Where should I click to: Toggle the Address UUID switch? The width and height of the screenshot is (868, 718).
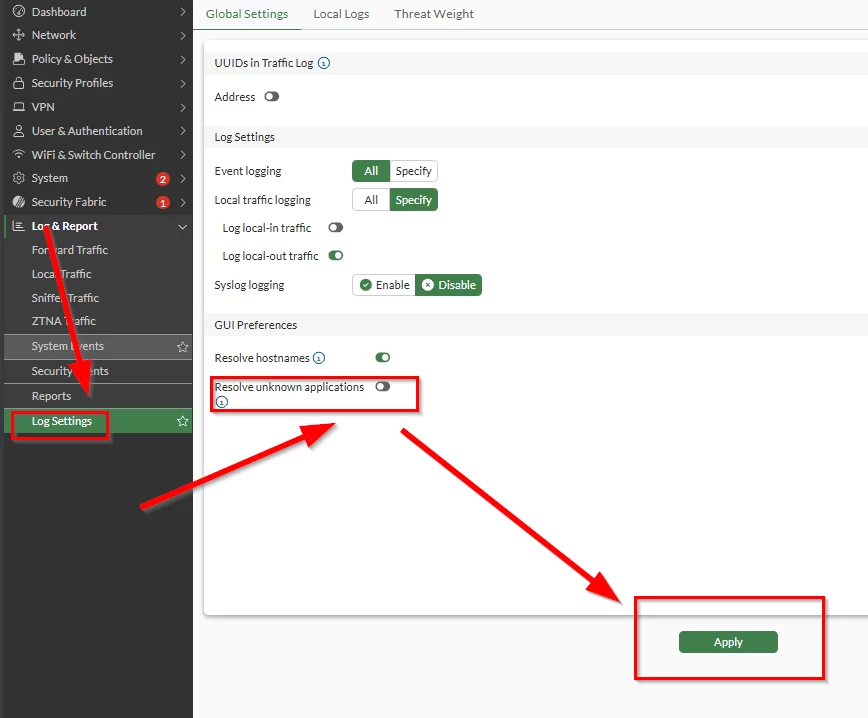tap(271, 97)
